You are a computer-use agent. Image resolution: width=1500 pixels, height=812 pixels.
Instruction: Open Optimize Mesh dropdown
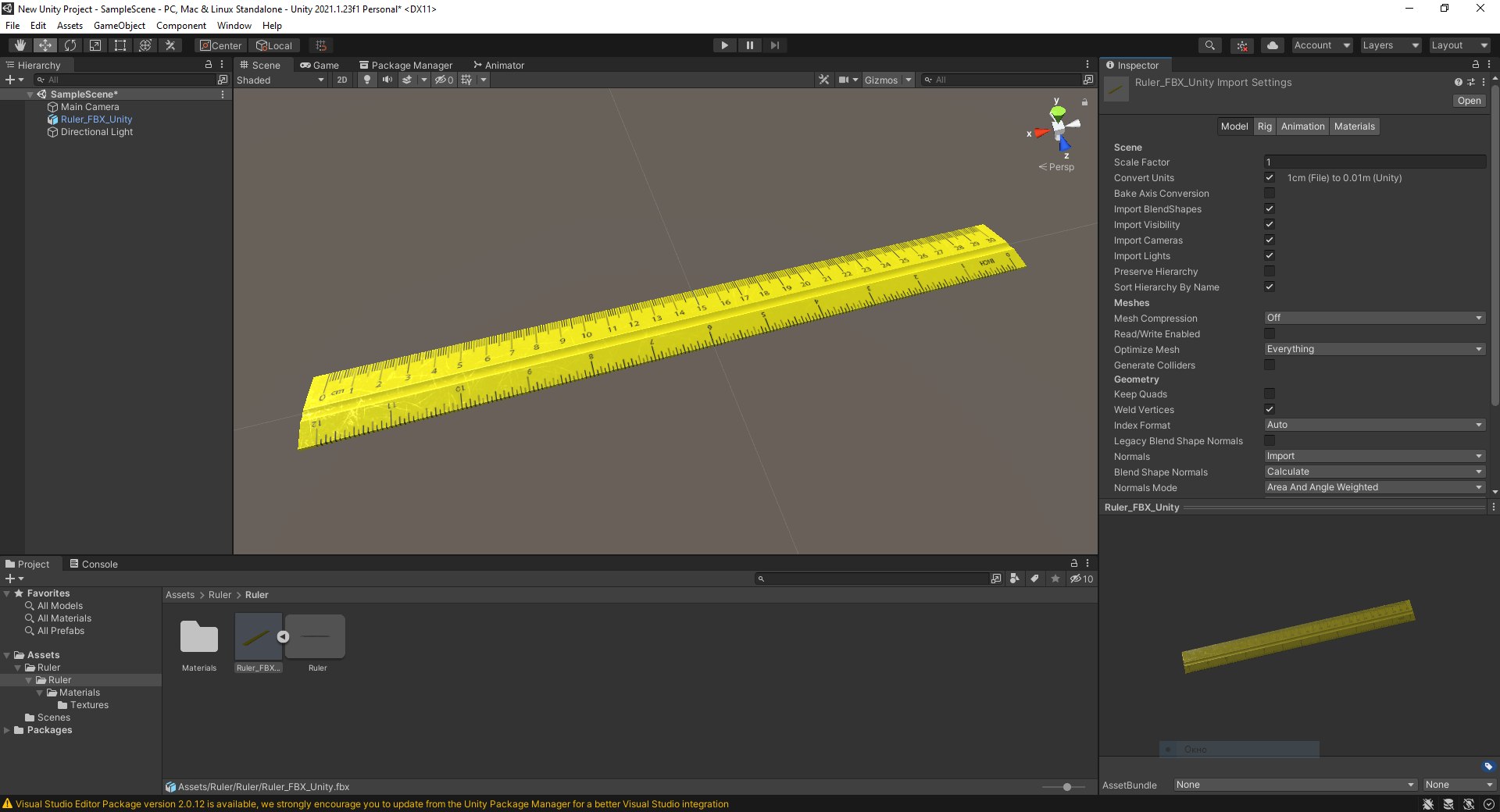click(1374, 349)
